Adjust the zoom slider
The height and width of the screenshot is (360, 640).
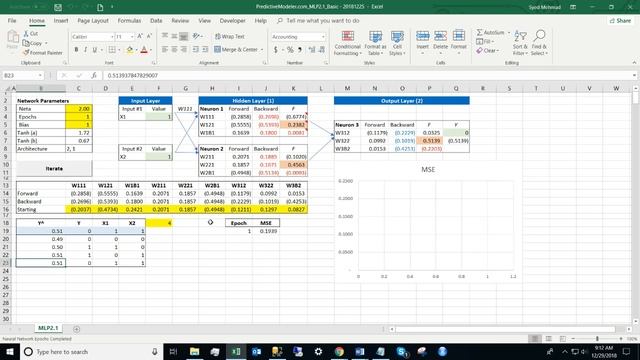pyautogui.click(x=597, y=339)
